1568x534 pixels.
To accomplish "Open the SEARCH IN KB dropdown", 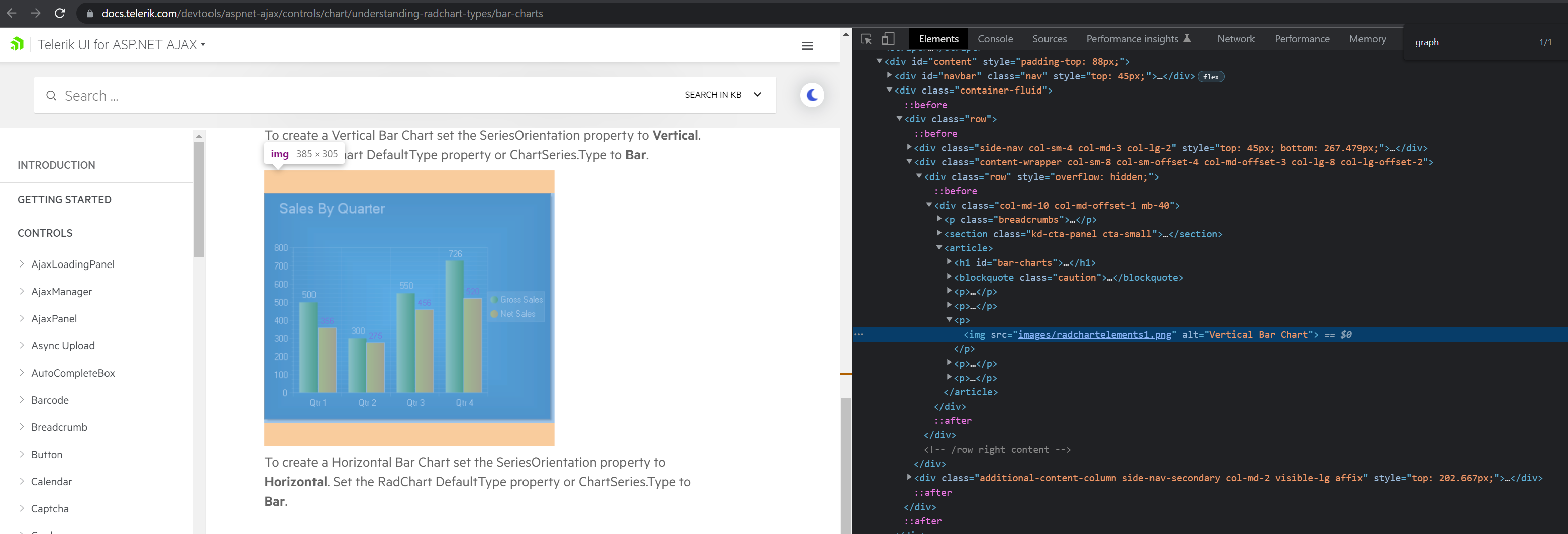I will (722, 95).
